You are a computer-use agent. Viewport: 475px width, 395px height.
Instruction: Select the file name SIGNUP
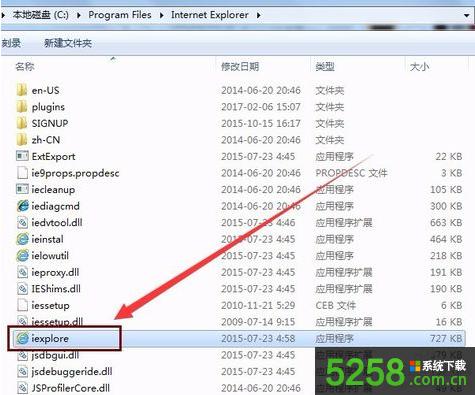(x=50, y=123)
